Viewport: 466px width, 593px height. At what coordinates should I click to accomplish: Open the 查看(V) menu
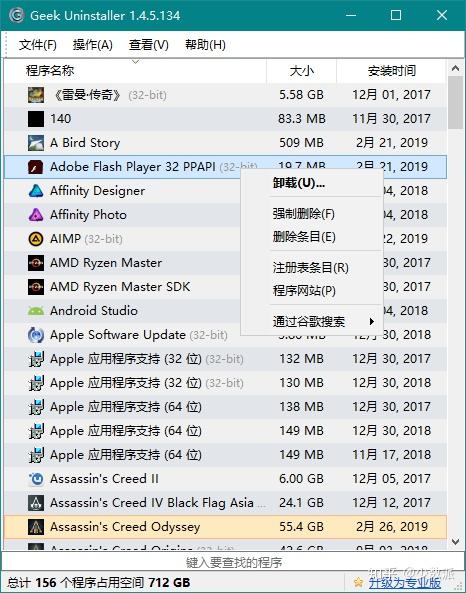click(149, 45)
